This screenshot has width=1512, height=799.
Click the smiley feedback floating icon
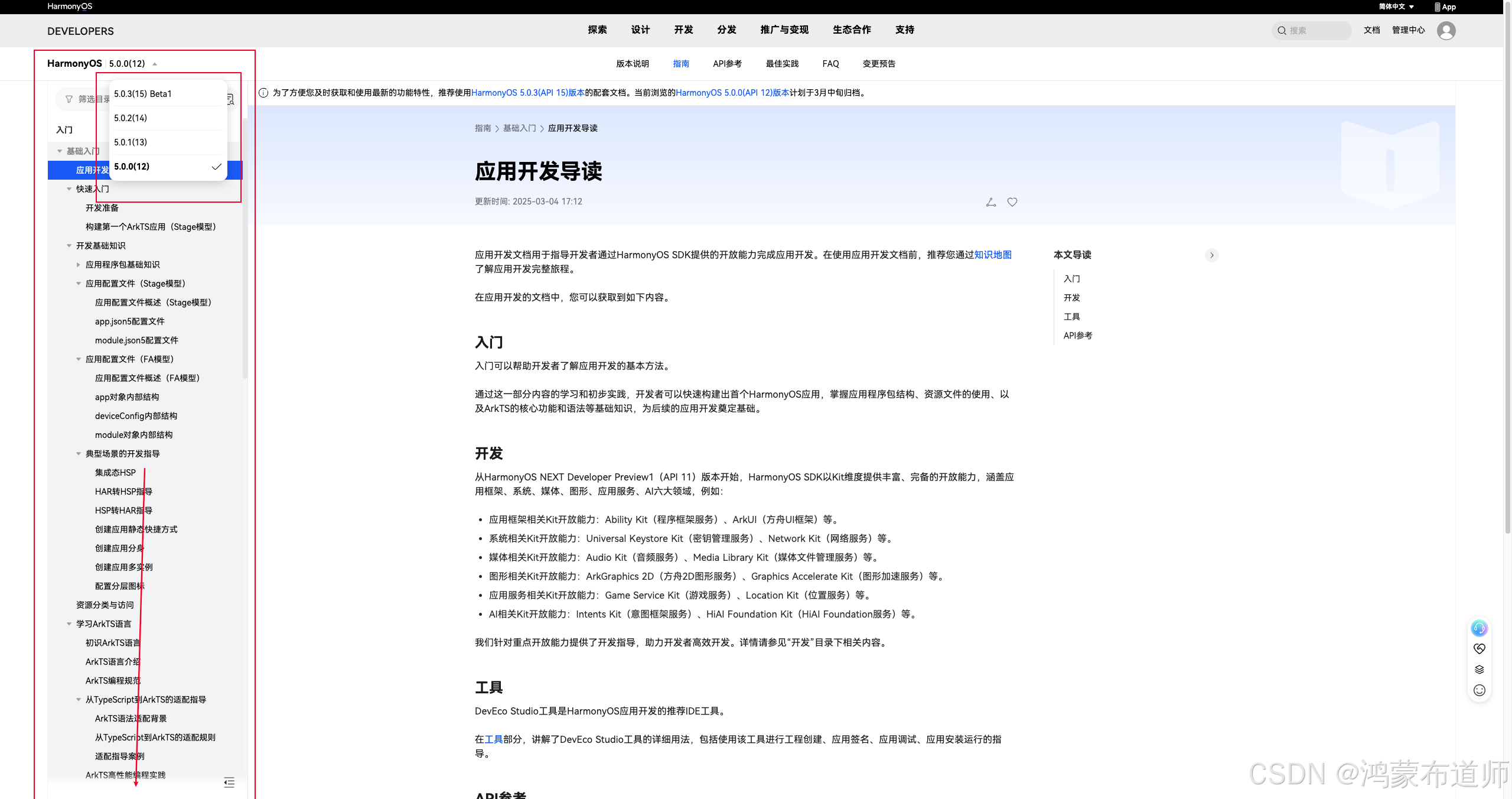coord(1479,690)
